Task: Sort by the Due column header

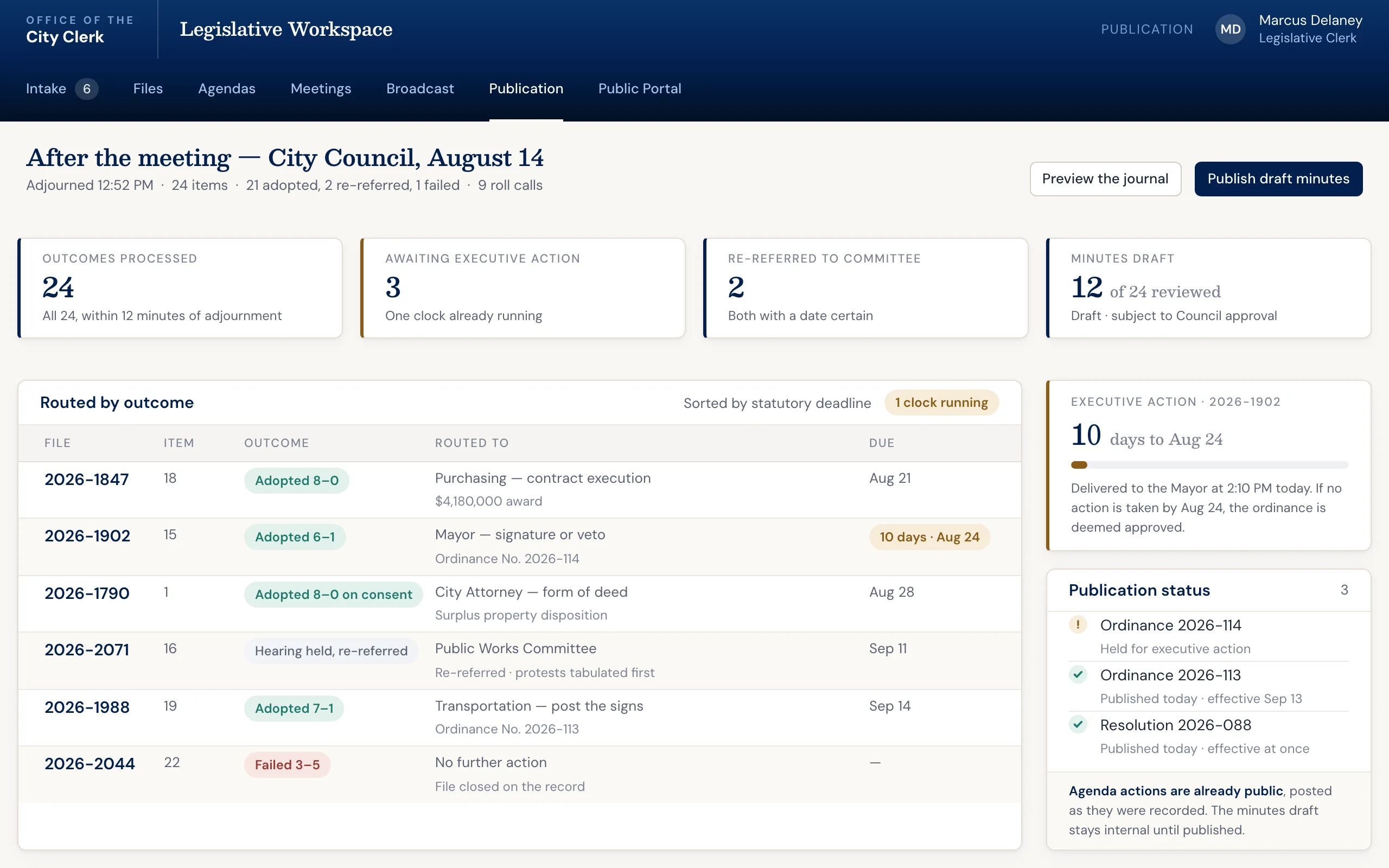Action: coord(882,443)
